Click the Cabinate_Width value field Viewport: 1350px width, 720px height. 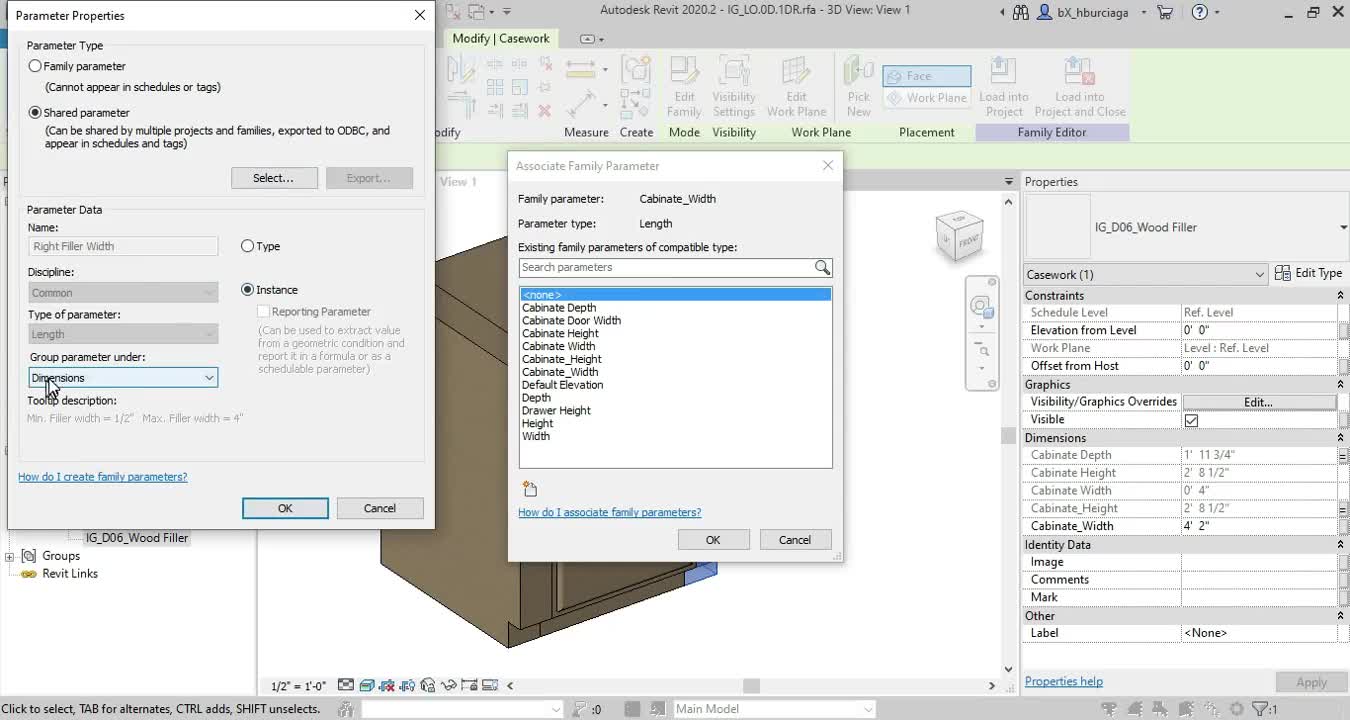(1258, 526)
